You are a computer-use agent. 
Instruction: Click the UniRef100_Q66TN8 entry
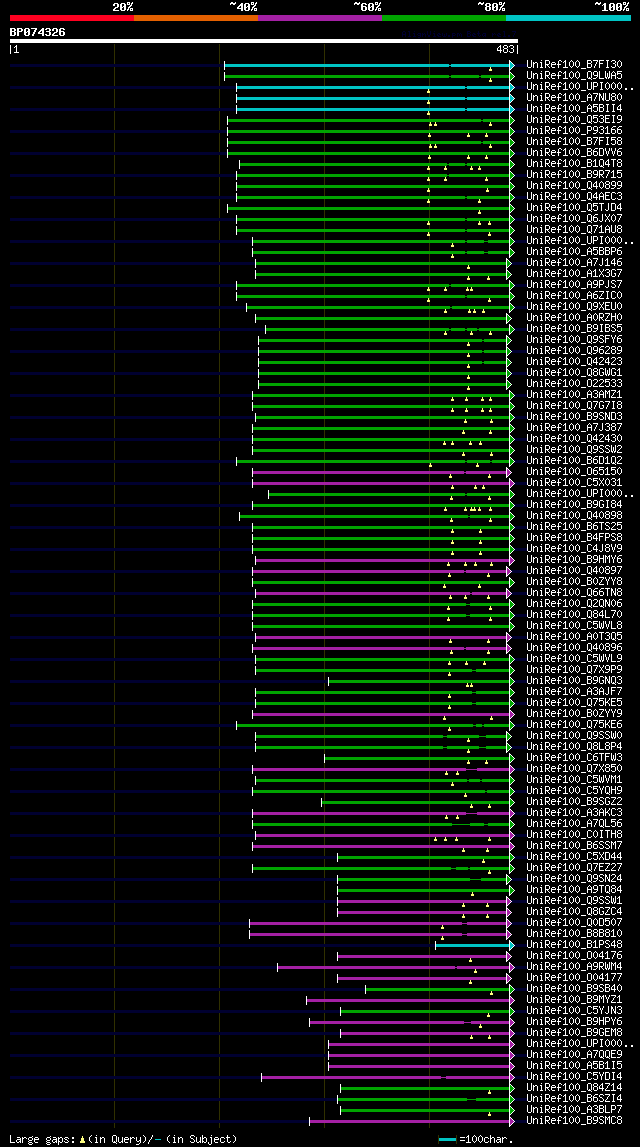coord(574,593)
